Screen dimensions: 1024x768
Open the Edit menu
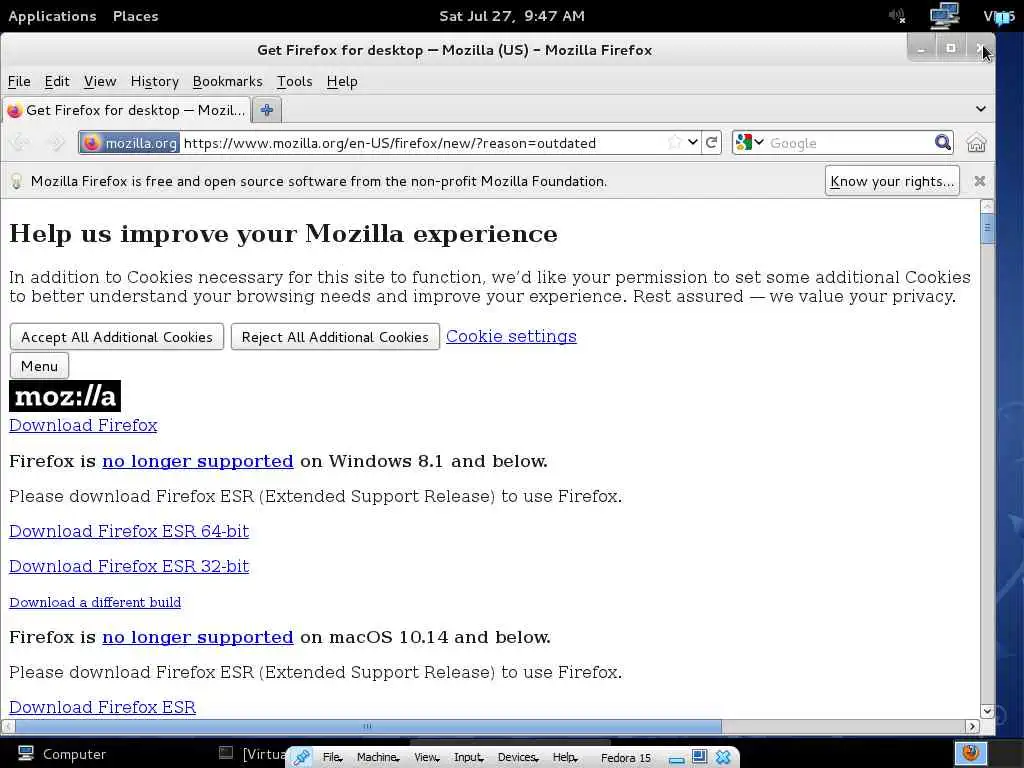click(57, 82)
